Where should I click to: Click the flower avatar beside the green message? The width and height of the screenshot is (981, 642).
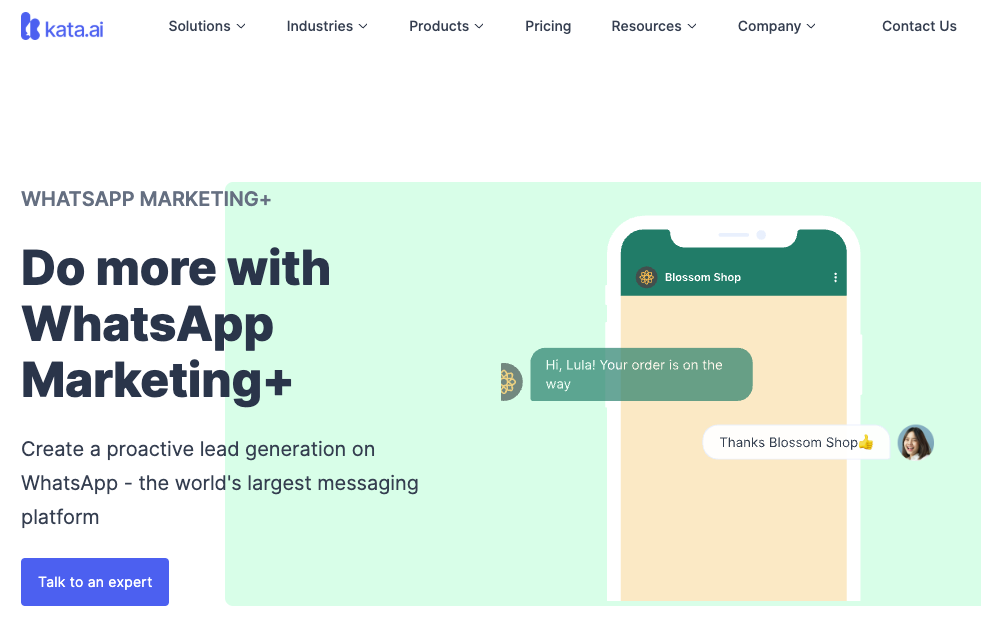tap(509, 382)
